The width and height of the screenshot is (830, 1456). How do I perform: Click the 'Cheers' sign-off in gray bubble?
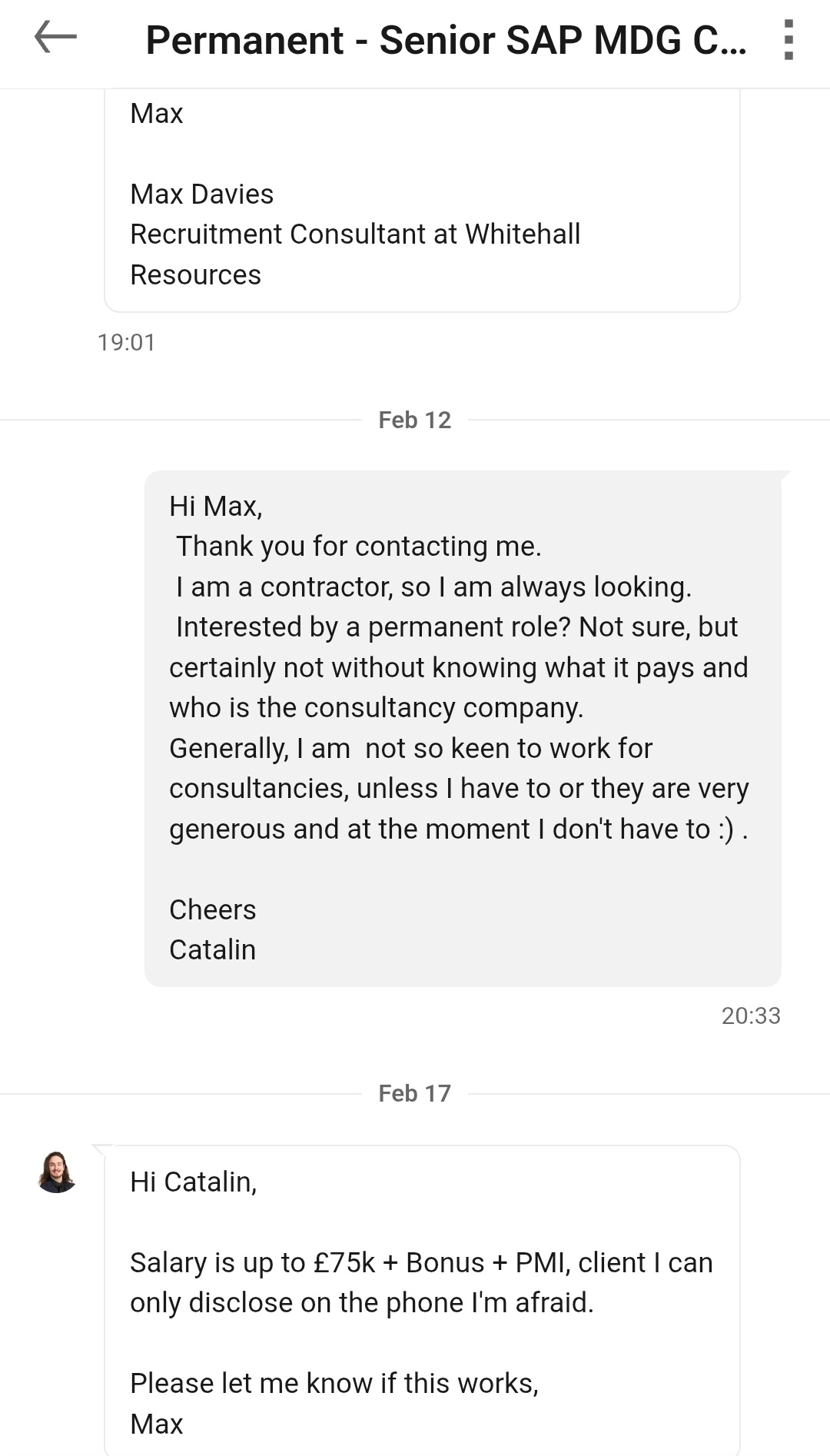pyautogui.click(x=212, y=910)
